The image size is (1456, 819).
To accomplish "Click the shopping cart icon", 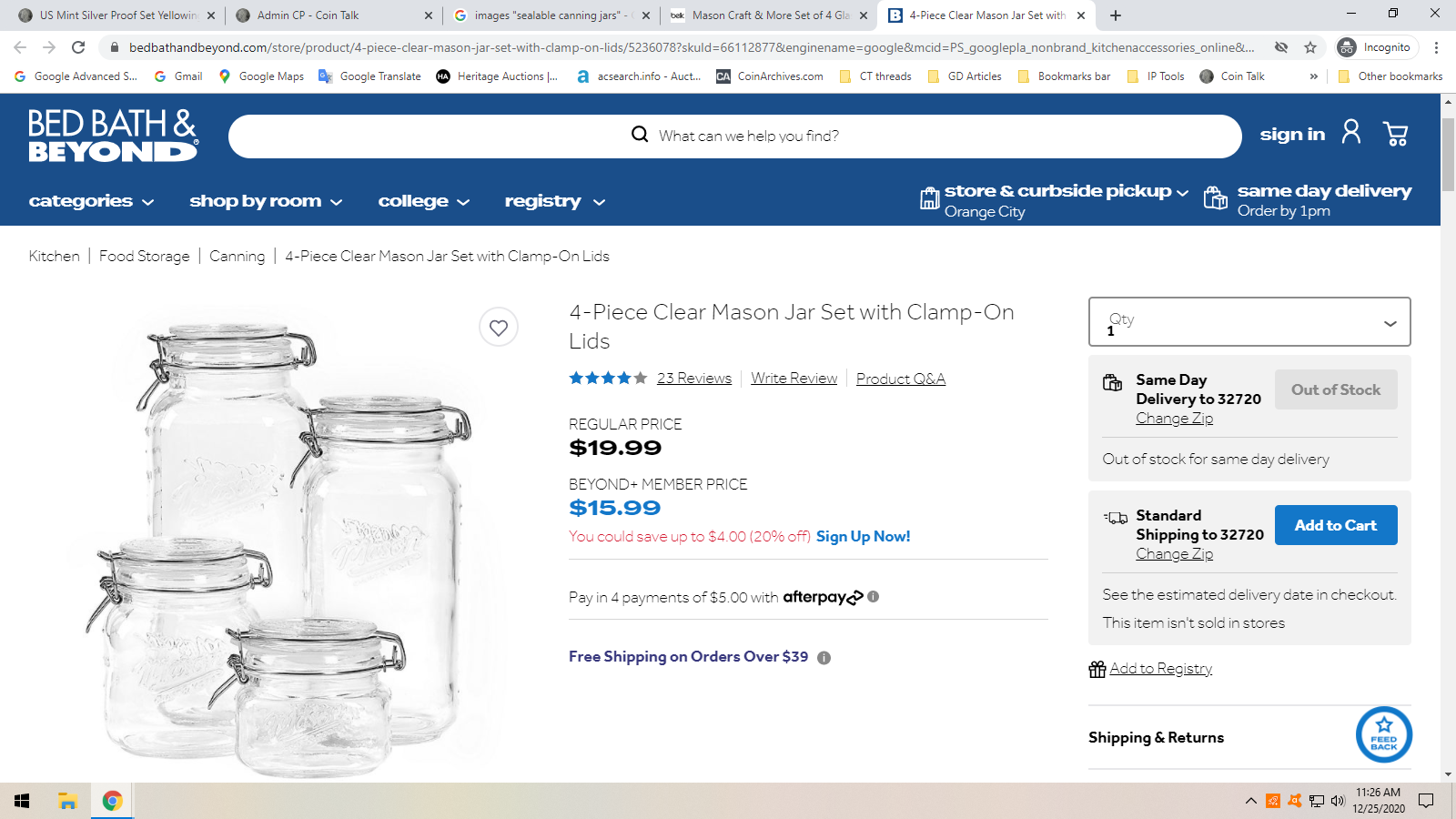I will click(x=1395, y=135).
